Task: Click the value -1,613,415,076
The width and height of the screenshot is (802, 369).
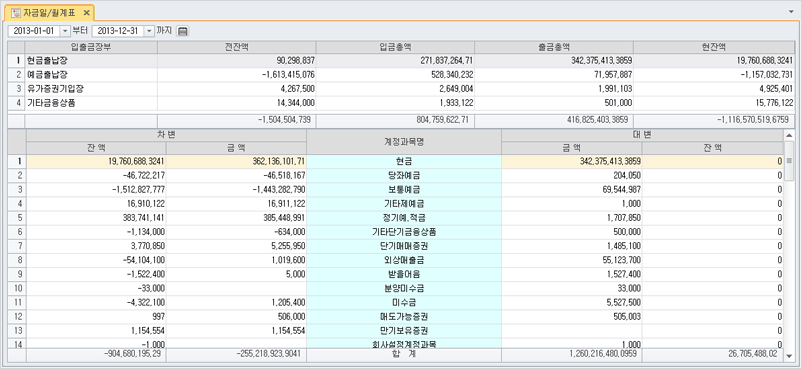Action: tap(288, 75)
